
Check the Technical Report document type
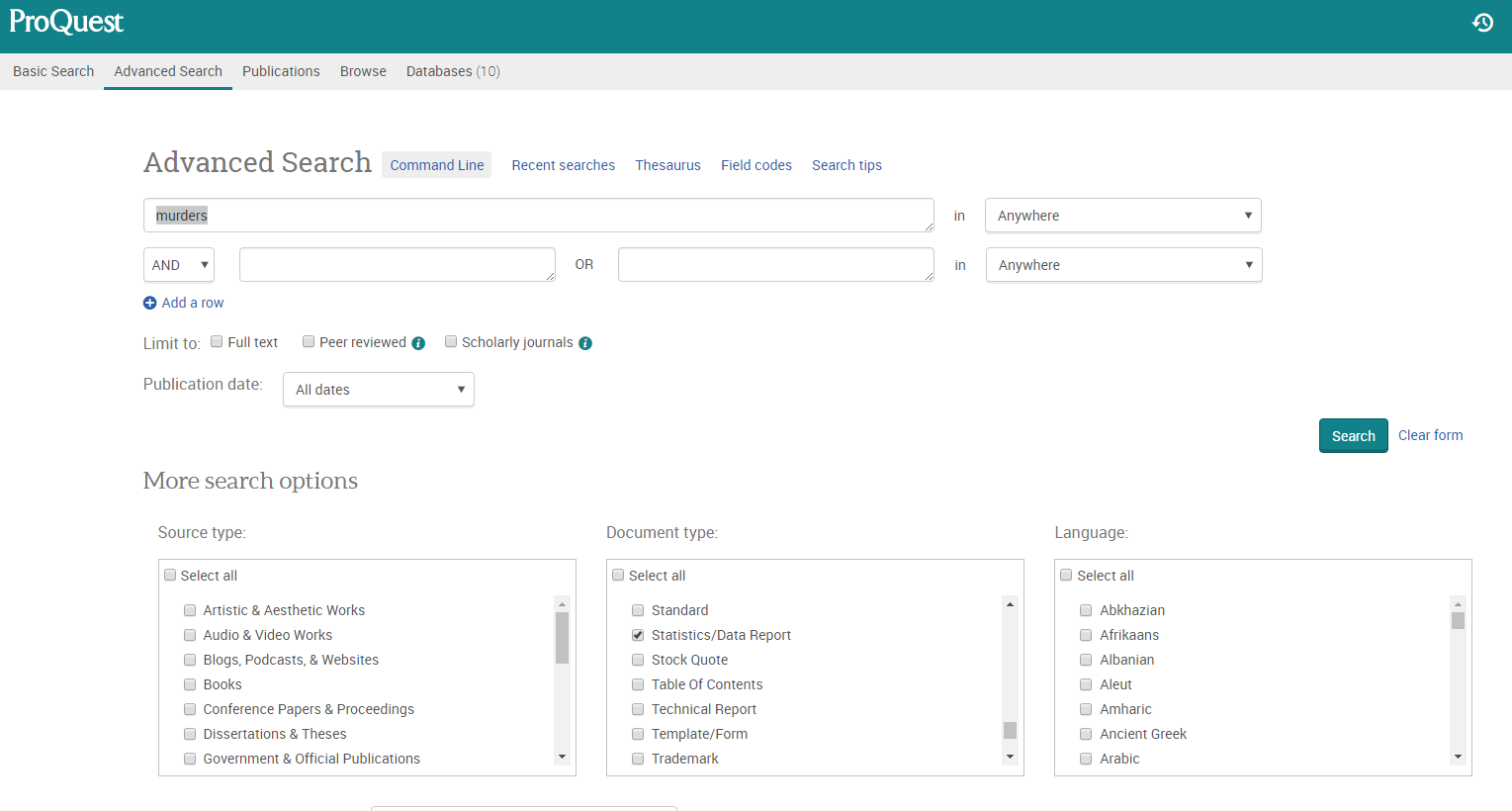[638, 709]
